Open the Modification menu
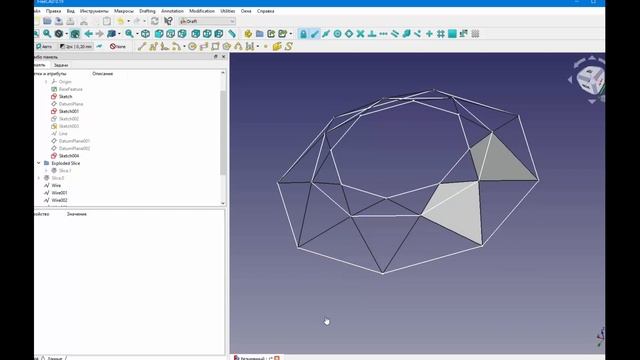This screenshot has height=360, width=640. [202, 11]
